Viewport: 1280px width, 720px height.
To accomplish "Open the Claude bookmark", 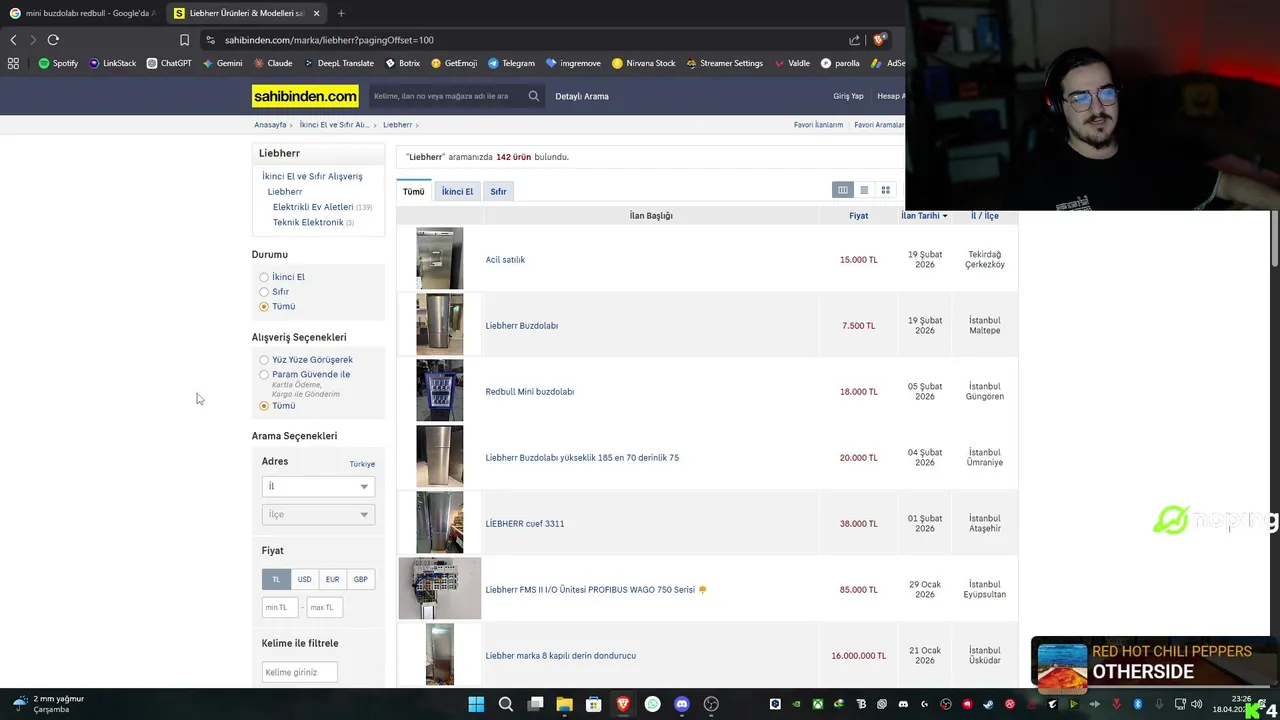I will point(273,63).
